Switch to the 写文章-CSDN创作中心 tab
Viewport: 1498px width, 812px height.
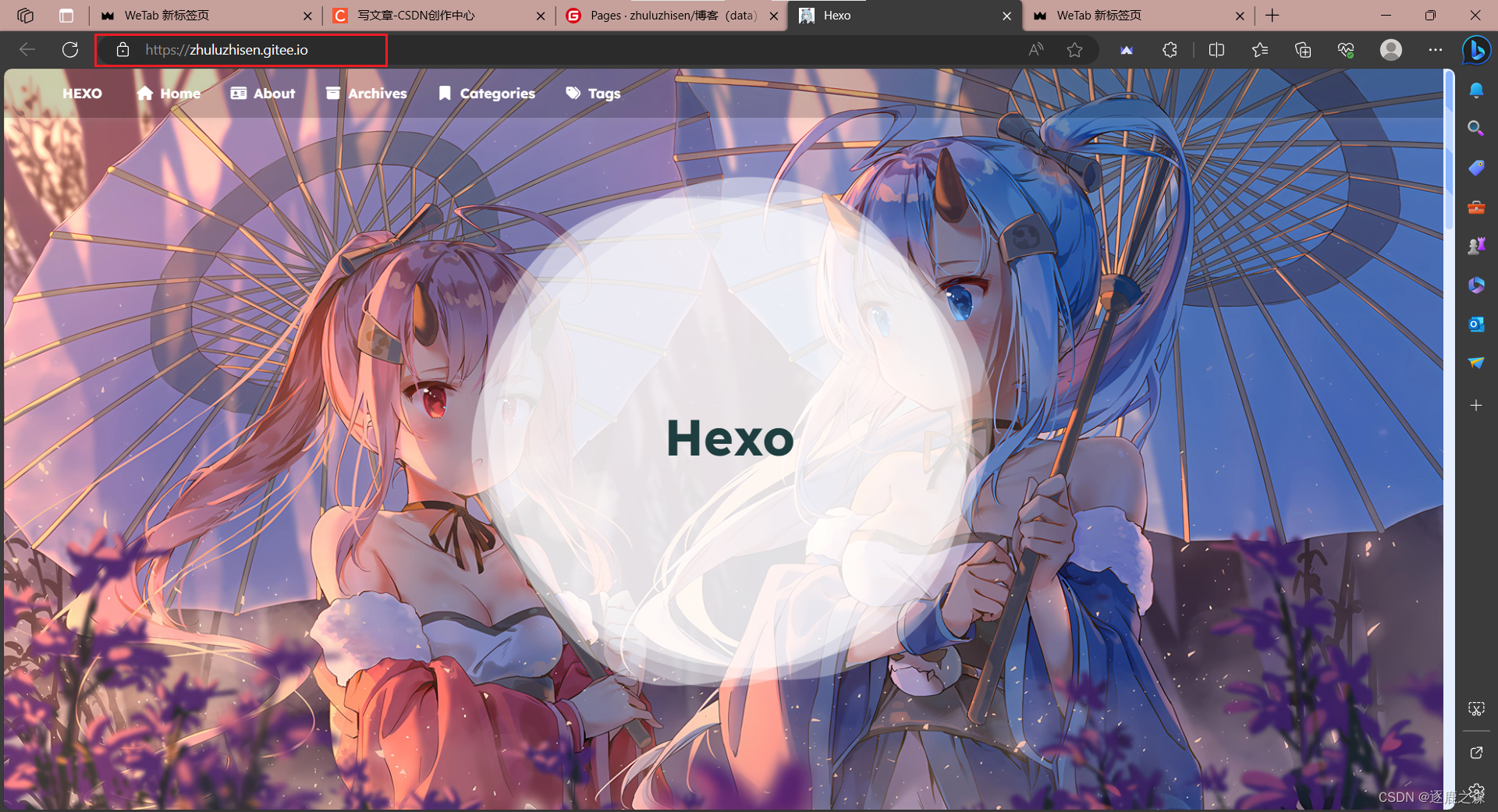(x=438, y=16)
